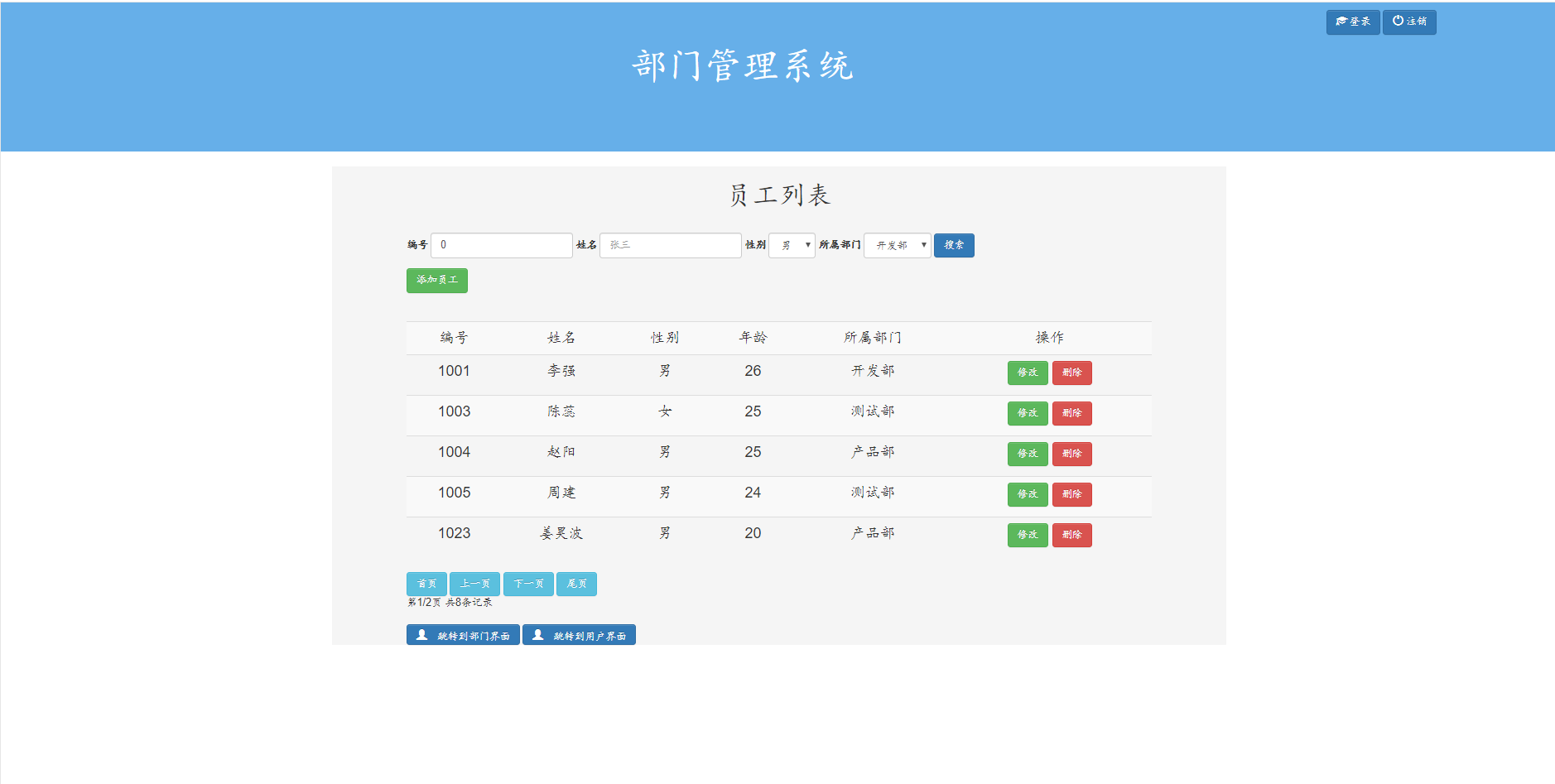The width and height of the screenshot is (1555, 784).
Task: Click 修改 for employee 李强
Action: [1027, 373]
